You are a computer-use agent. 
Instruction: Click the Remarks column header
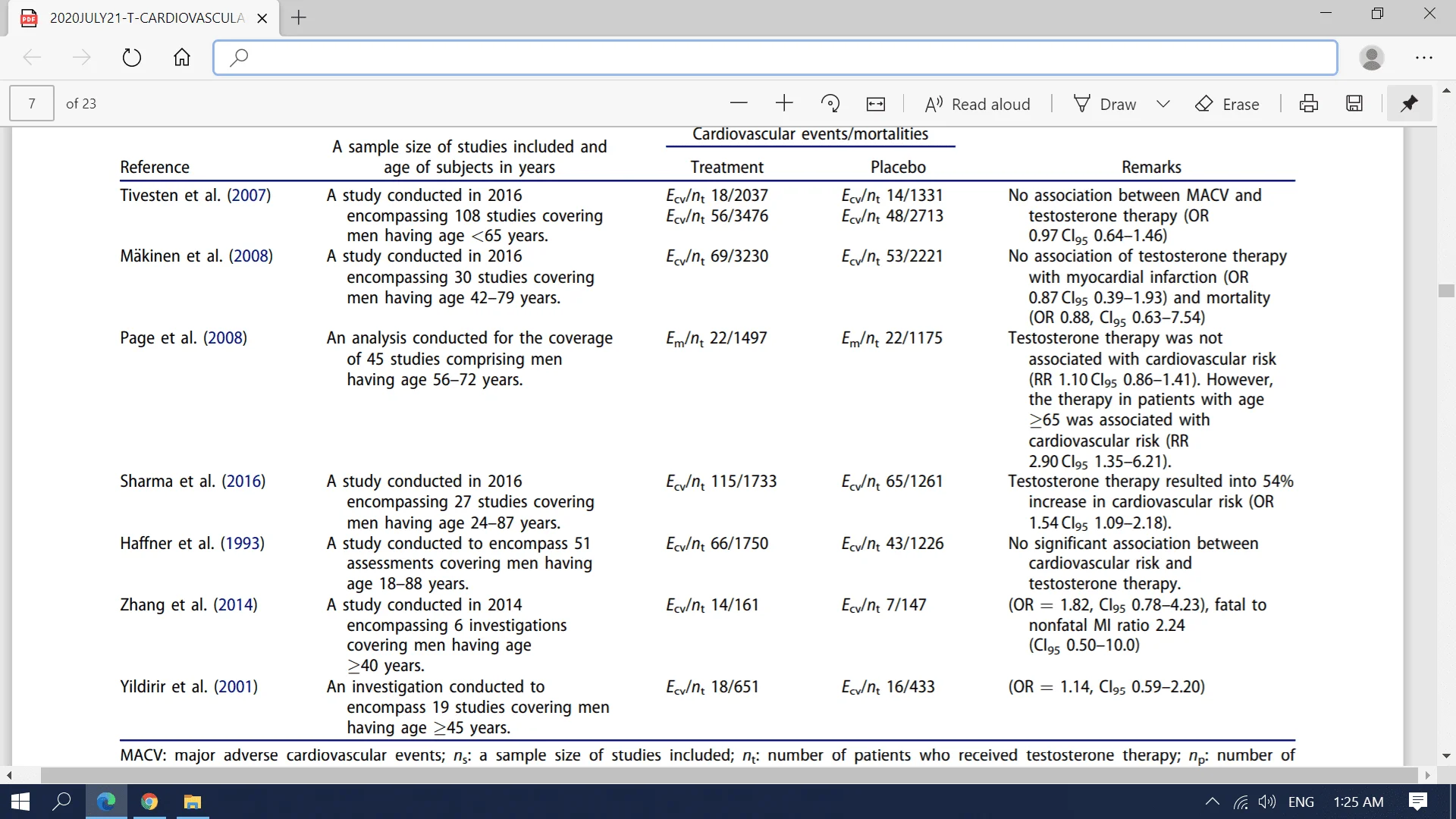click(x=1151, y=167)
